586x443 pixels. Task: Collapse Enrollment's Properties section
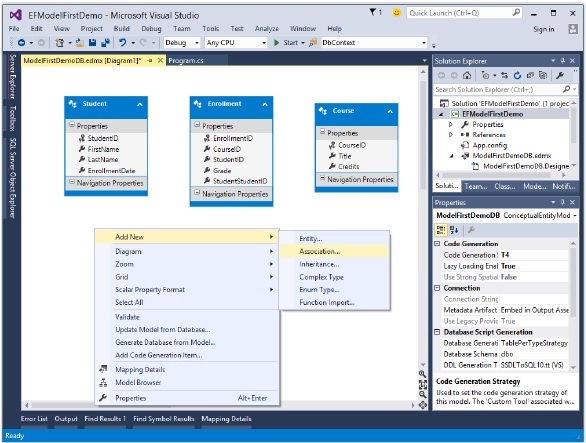tap(197, 125)
